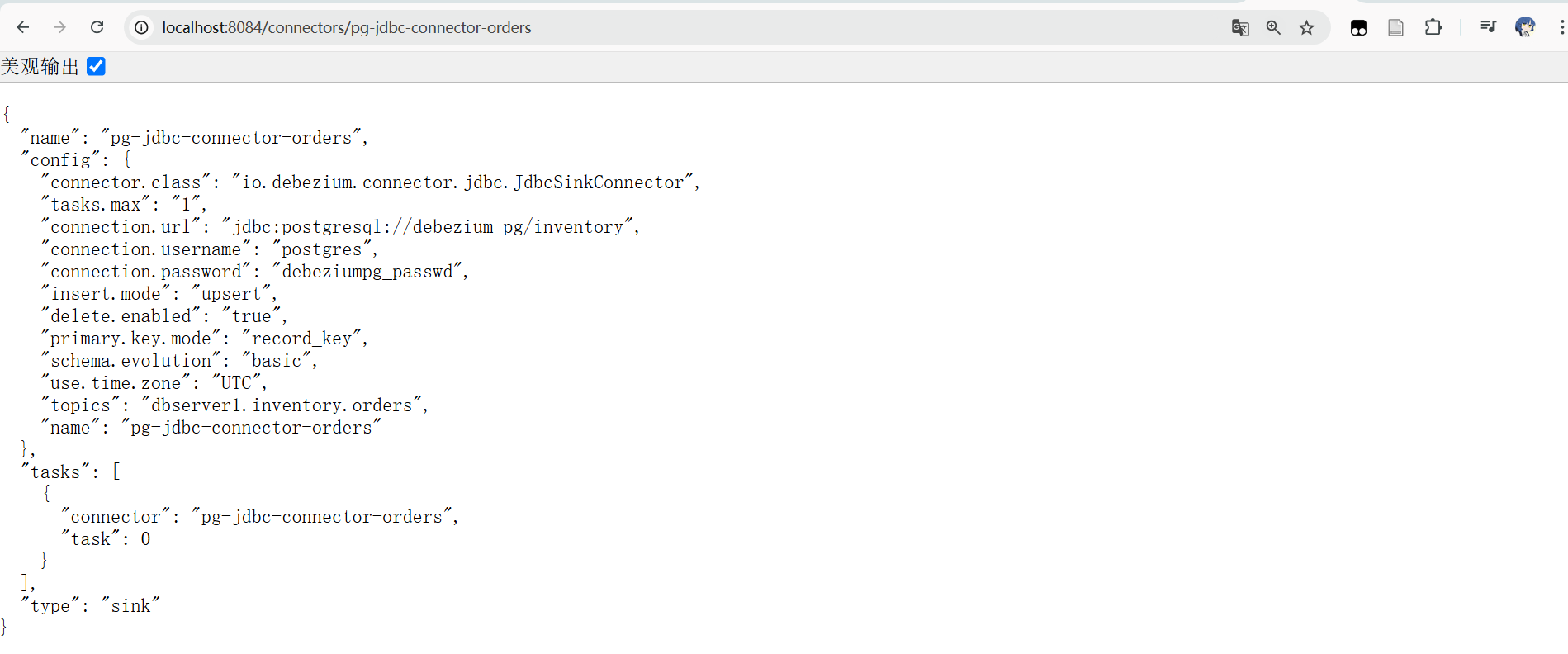Open the Google Translate page icon
This screenshot has height=654, width=1568.
1239,27
